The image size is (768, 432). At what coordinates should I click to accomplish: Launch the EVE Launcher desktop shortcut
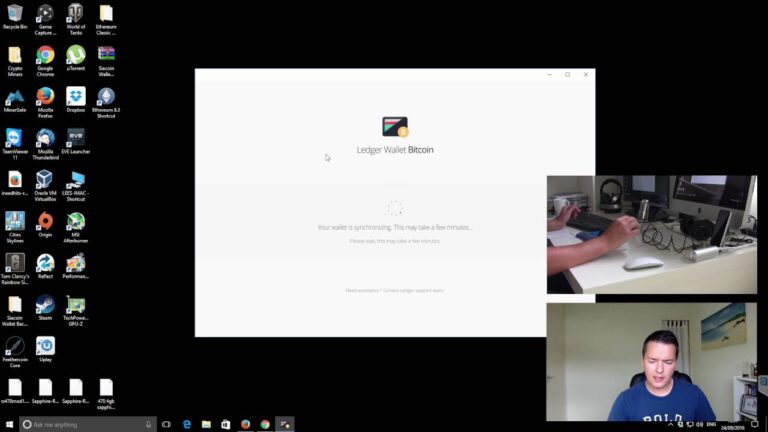point(76,138)
